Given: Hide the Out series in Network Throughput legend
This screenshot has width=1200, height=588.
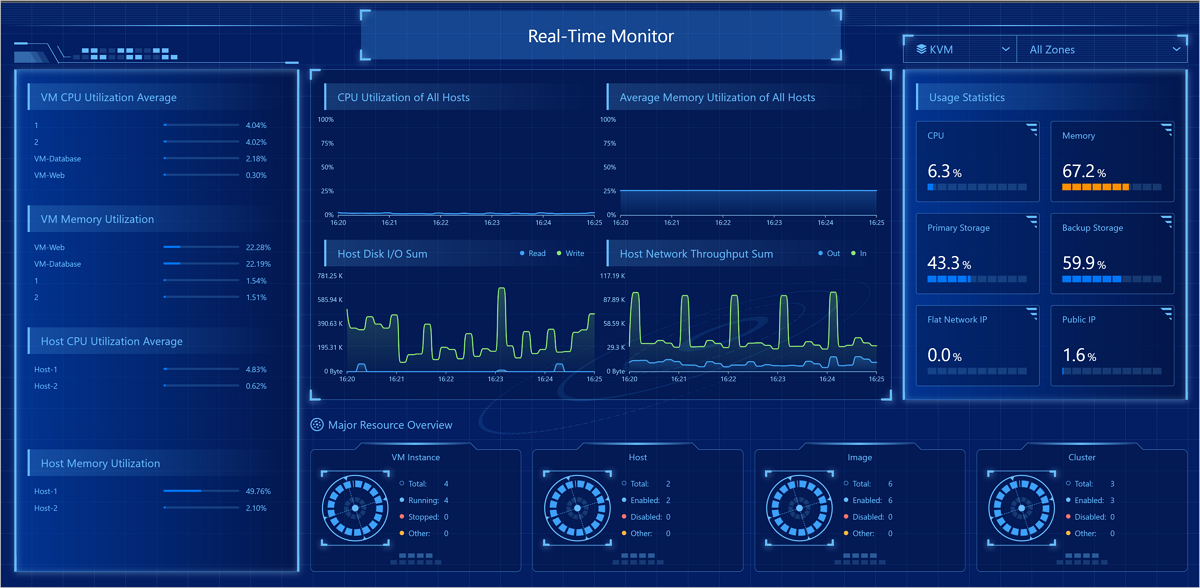Looking at the screenshot, I should (829, 253).
